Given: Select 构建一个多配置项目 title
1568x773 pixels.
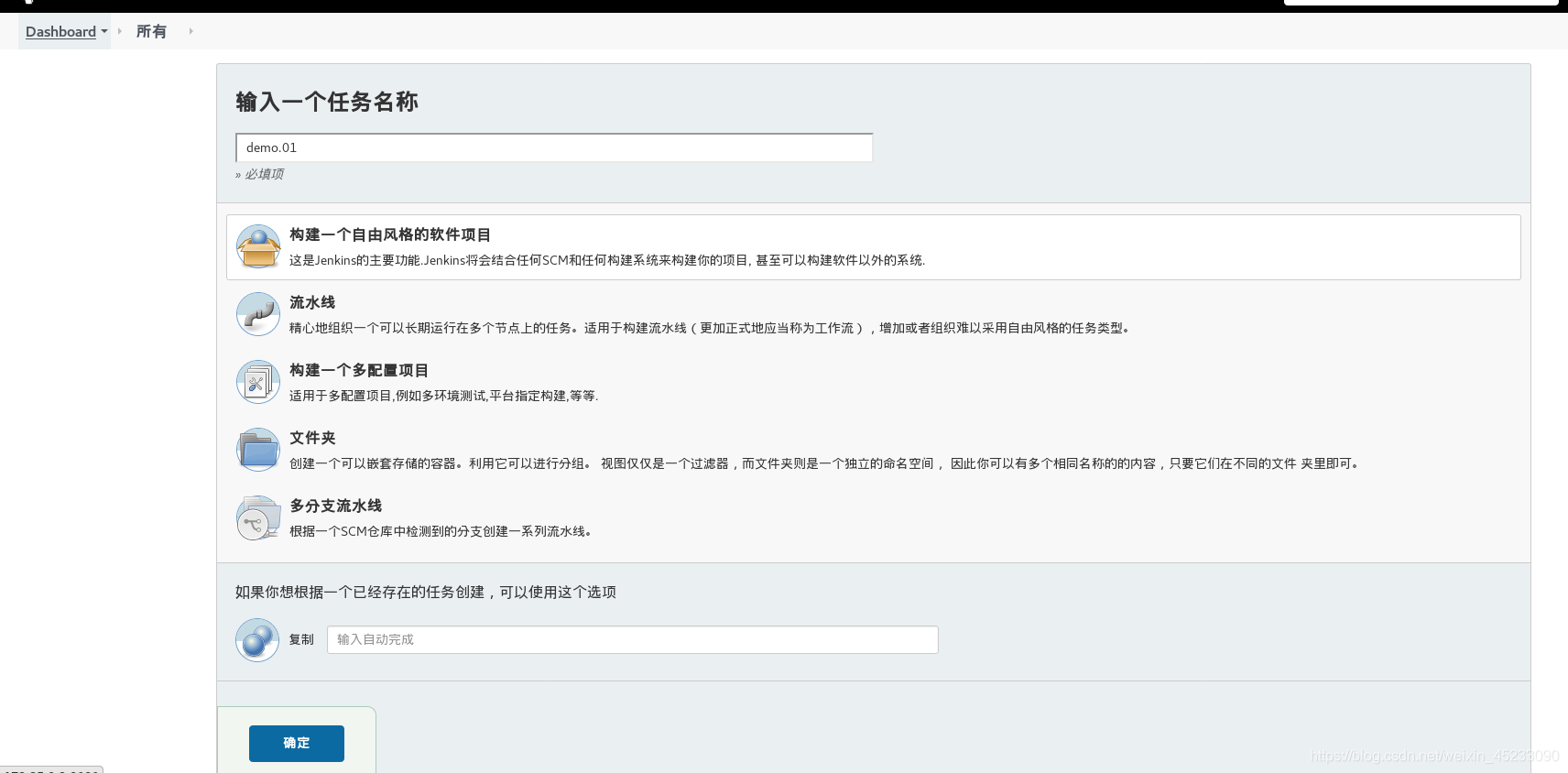Looking at the screenshot, I should click(x=359, y=370).
